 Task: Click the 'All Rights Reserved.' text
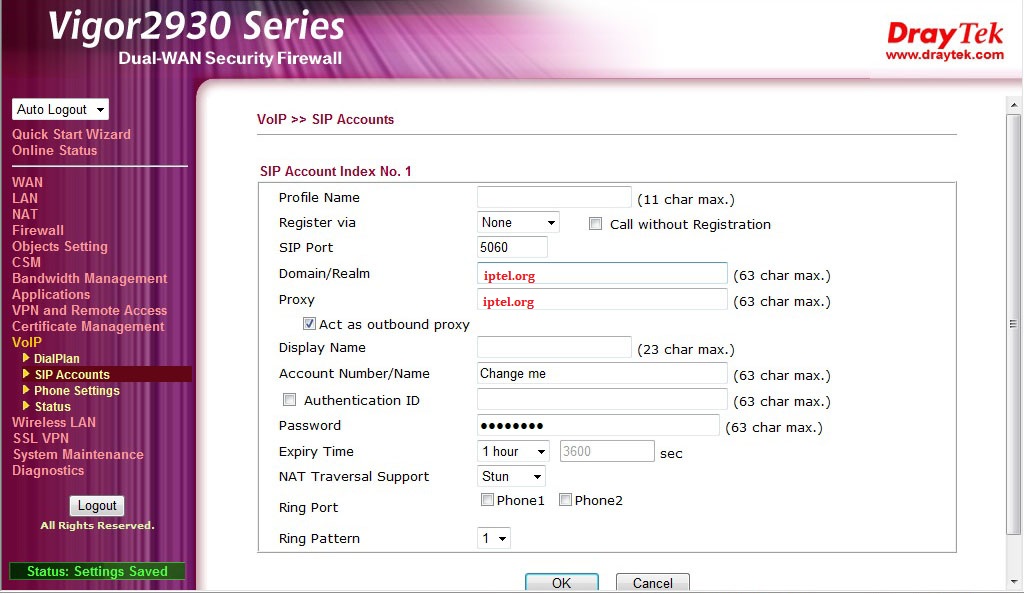click(x=97, y=525)
